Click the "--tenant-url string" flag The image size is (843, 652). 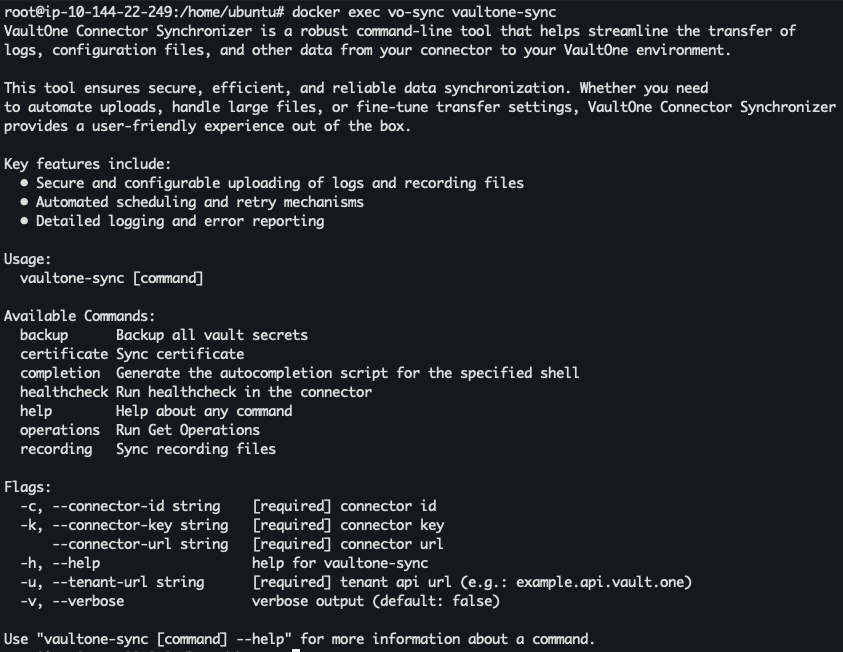tap(128, 582)
